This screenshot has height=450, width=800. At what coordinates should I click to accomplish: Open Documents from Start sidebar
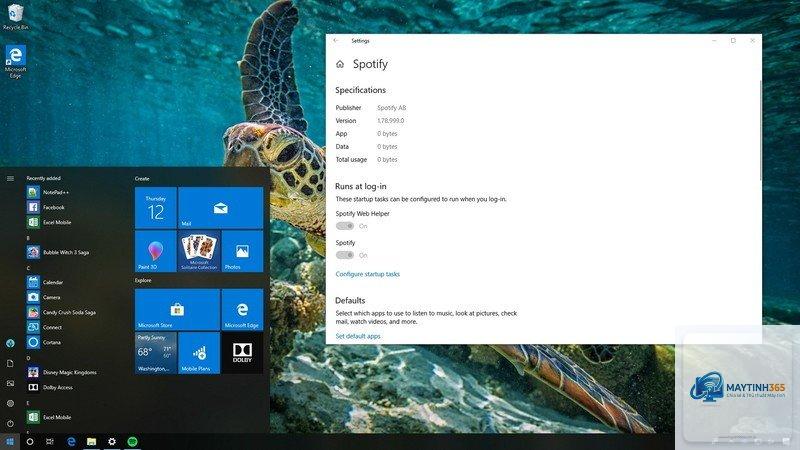[x=10, y=363]
